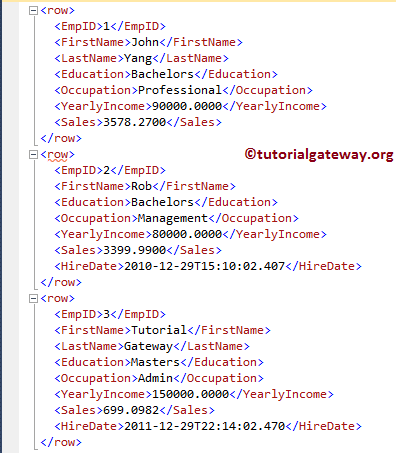The width and height of the screenshot is (396, 453).
Task: Click the LastName value Yang
Action: pyautogui.click(x=138, y=58)
